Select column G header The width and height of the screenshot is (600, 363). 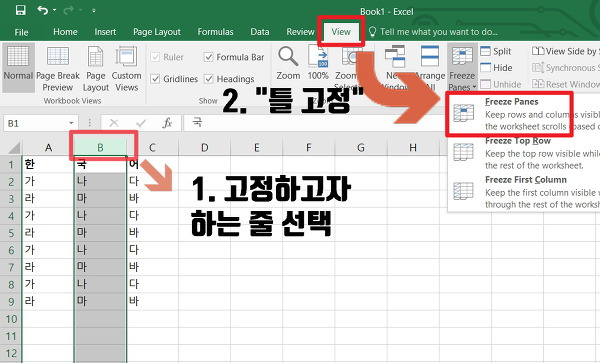tap(360, 147)
